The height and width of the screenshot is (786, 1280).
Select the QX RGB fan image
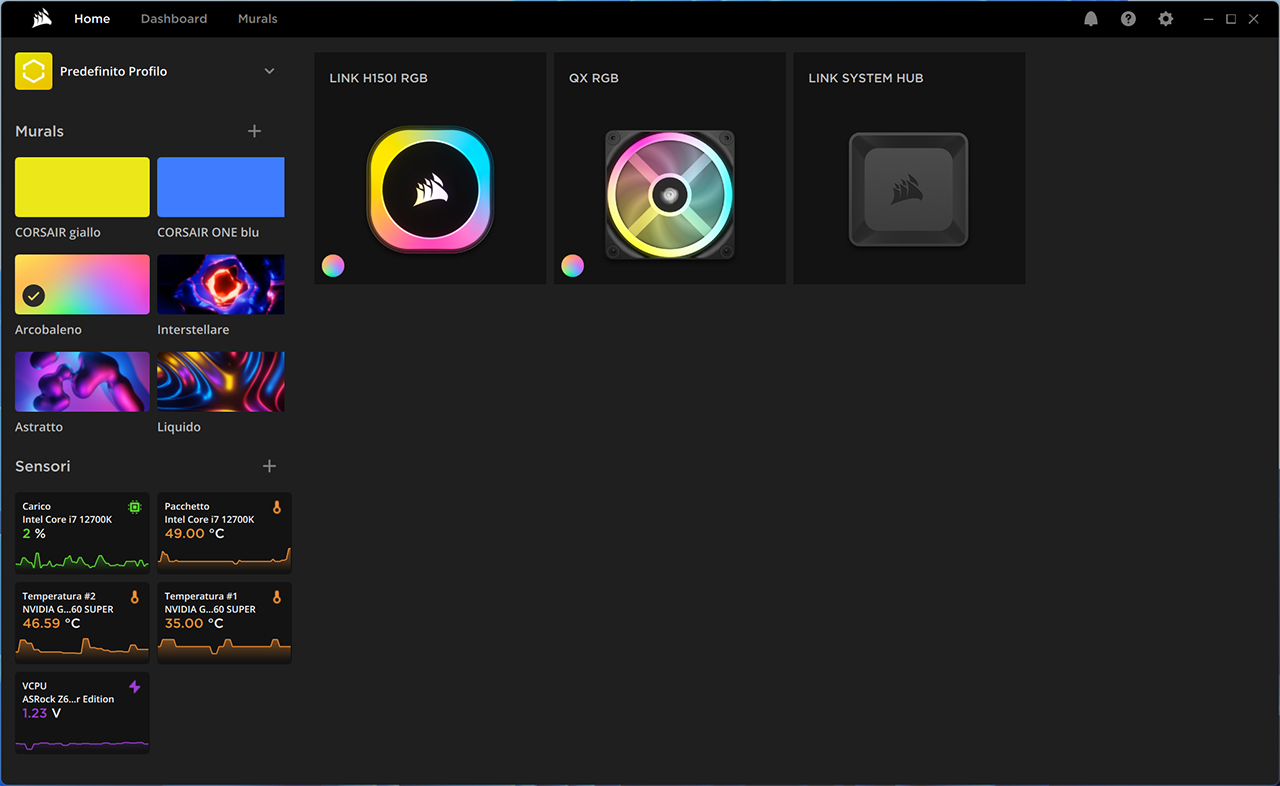(670, 194)
